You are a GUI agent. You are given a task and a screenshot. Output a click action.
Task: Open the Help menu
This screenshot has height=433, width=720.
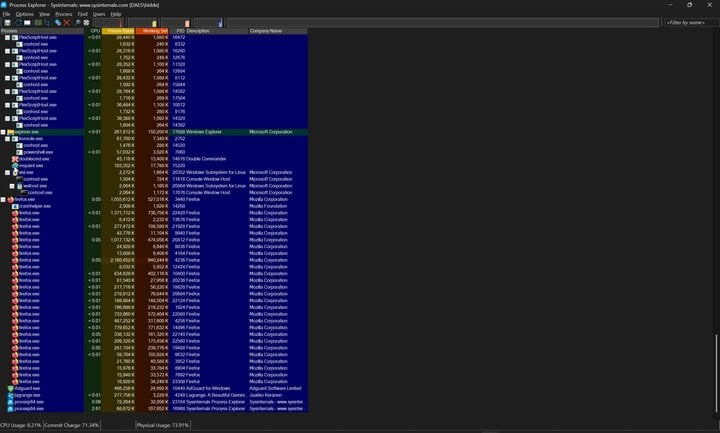[116, 14]
